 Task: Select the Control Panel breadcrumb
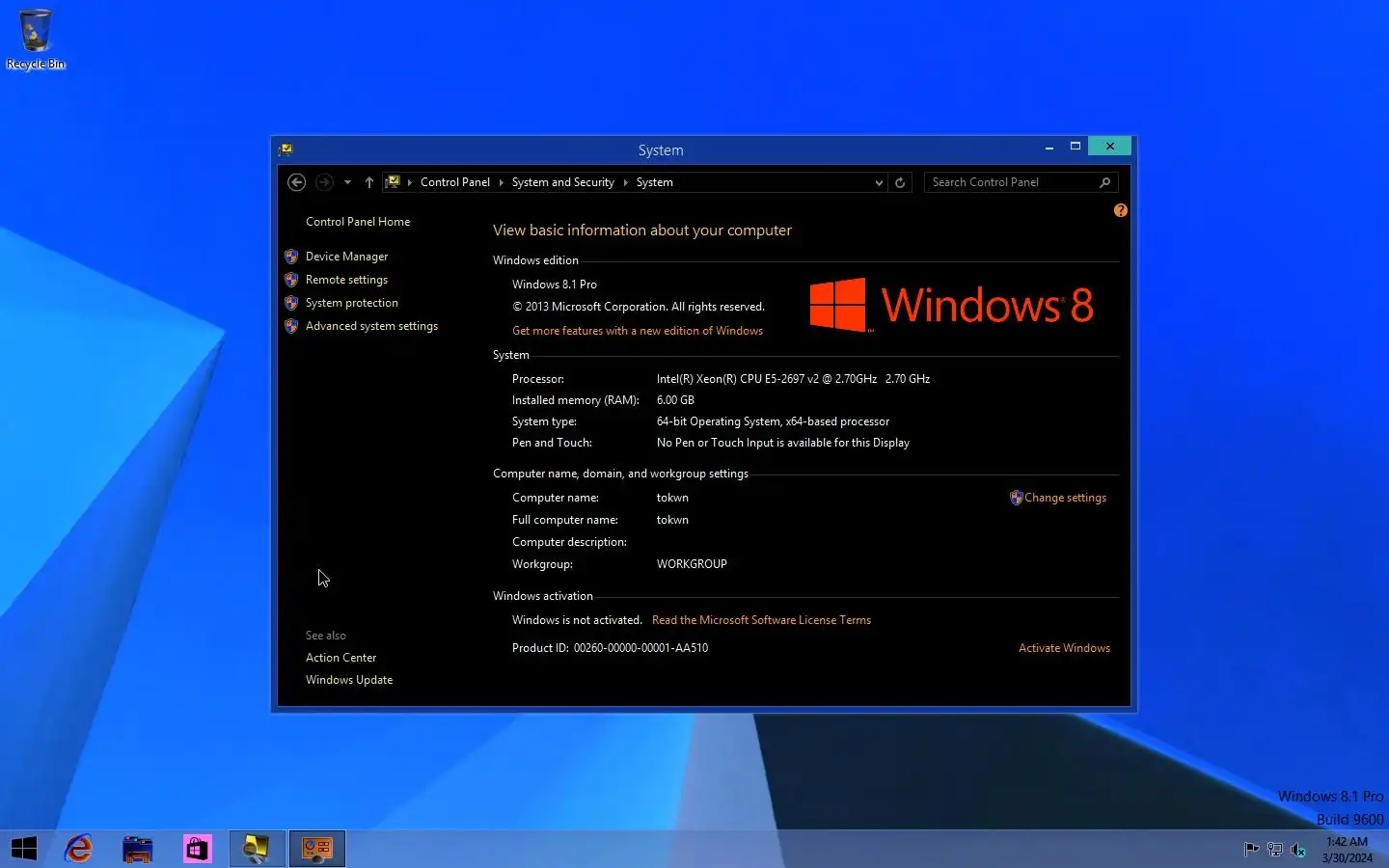click(455, 182)
